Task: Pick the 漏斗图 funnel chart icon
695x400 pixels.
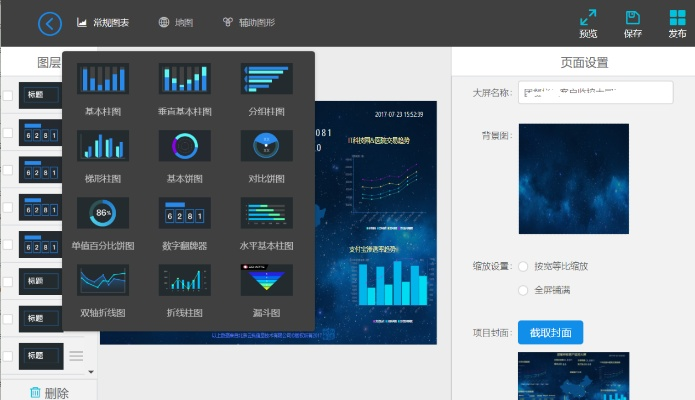Action: click(x=266, y=280)
